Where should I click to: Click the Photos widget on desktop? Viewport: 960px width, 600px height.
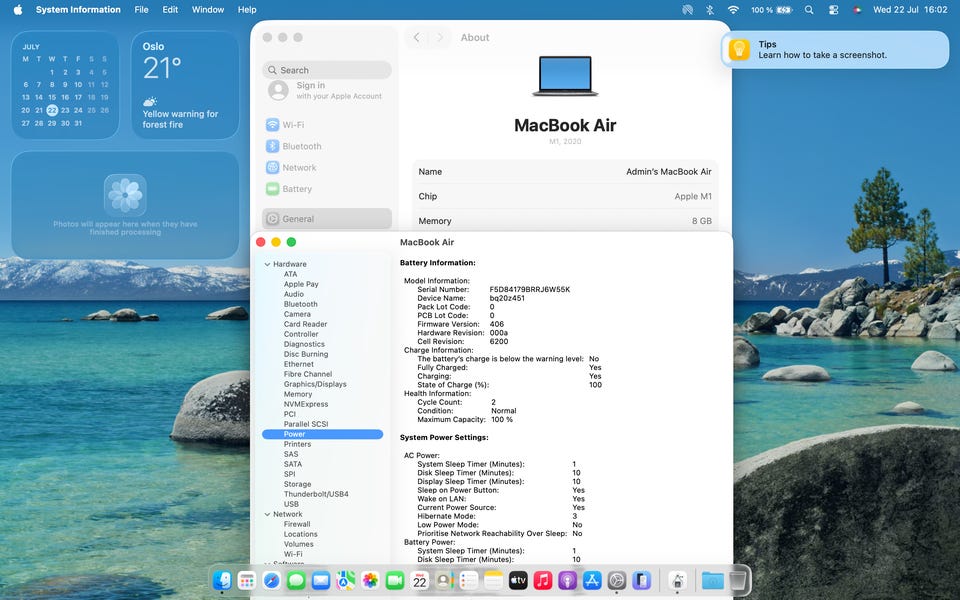[125, 205]
